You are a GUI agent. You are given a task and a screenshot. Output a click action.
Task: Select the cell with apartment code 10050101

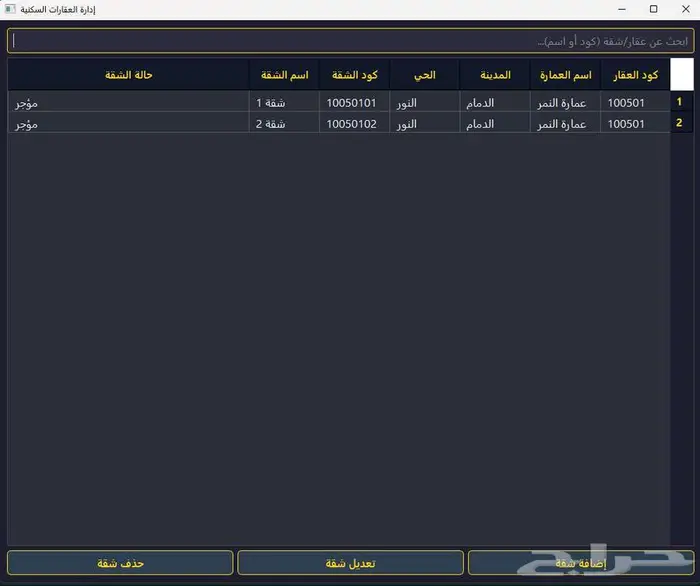click(x=354, y=102)
